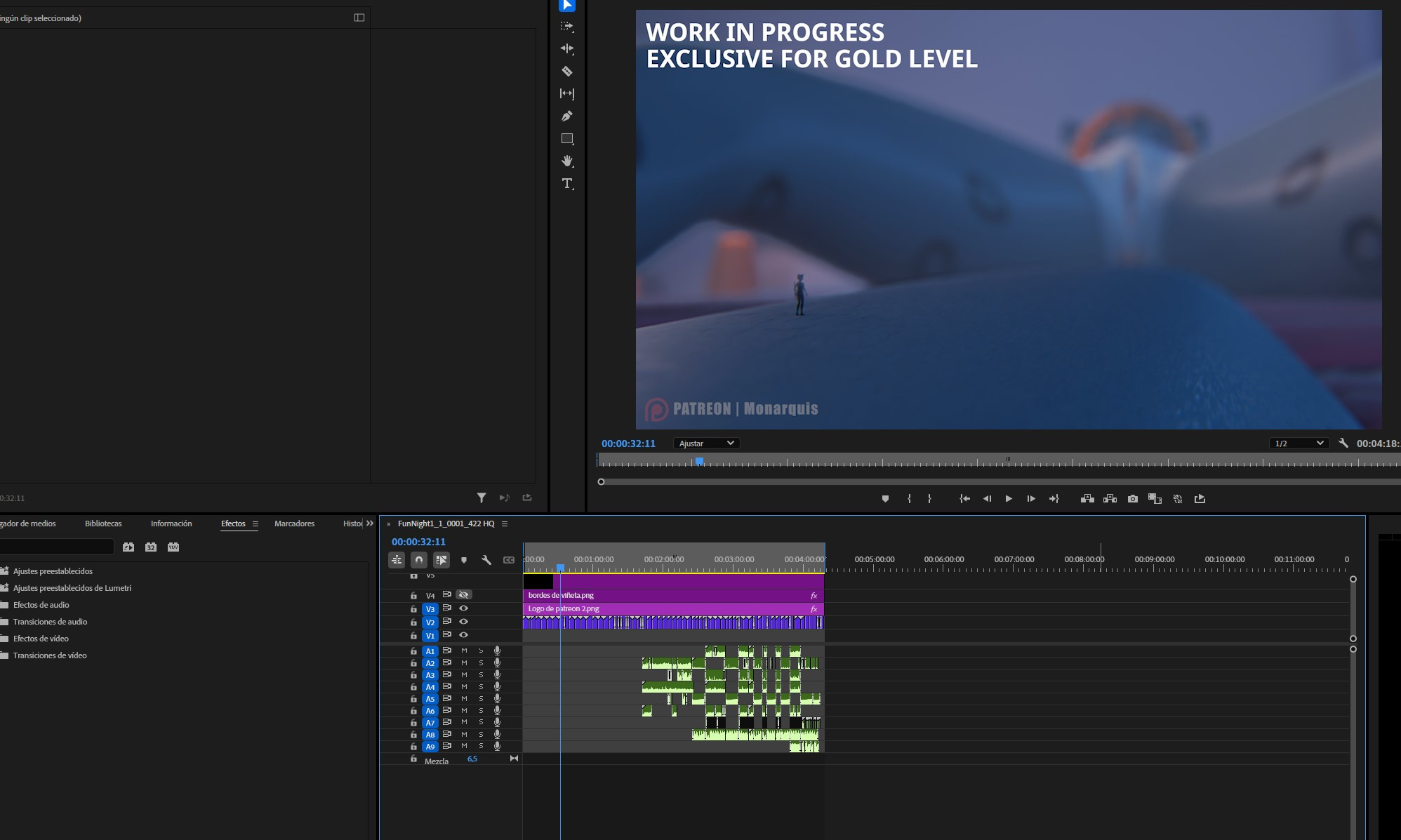
Task: Open the Ajustar zoom level dropdown
Action: click(x=707, y=444)
